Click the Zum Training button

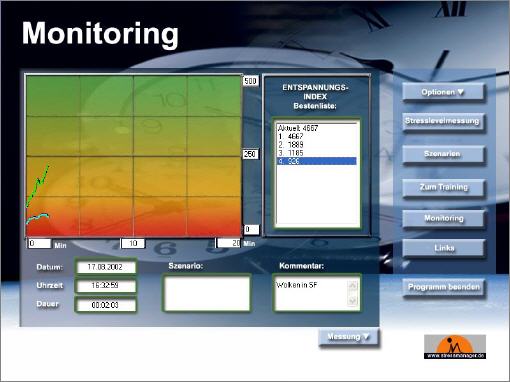443,188
